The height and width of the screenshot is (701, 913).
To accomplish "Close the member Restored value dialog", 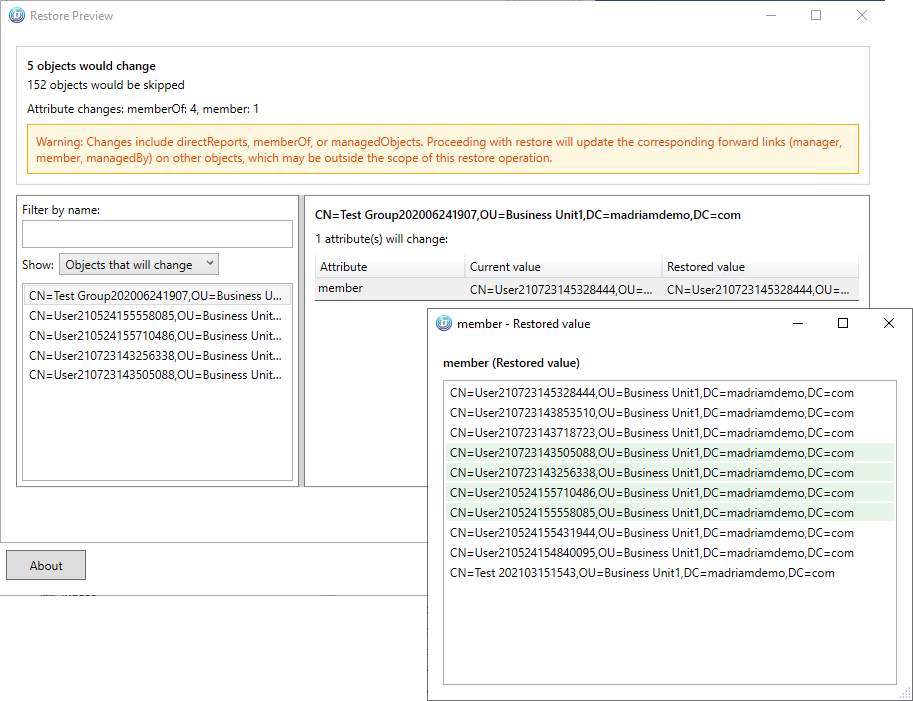I will (889, 323).
